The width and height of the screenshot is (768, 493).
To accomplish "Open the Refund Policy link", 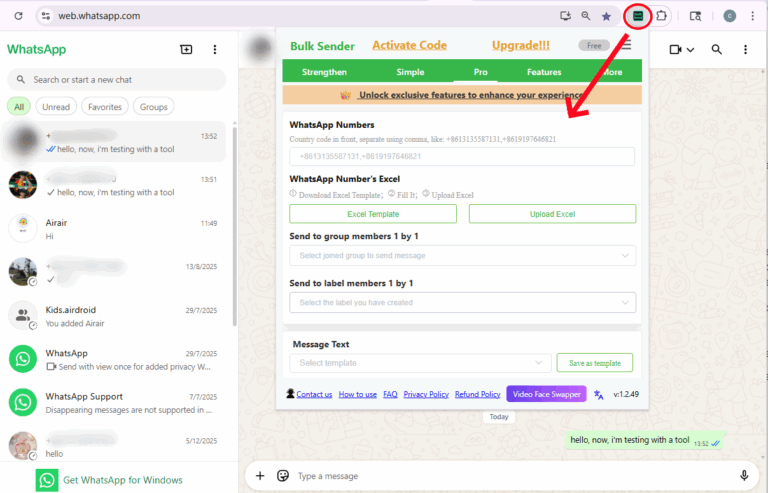I will coord(478,394).
